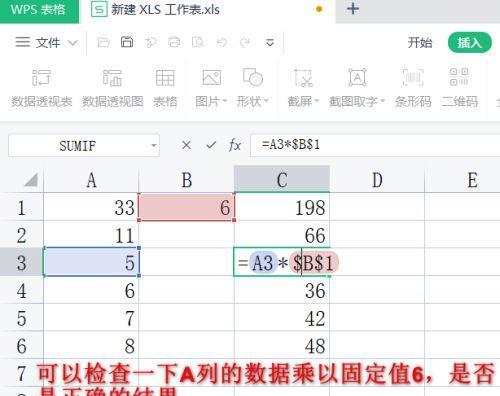The image size is (500, 396).
Task: Click the 形状 shapes icon
Action: [253, 77]
